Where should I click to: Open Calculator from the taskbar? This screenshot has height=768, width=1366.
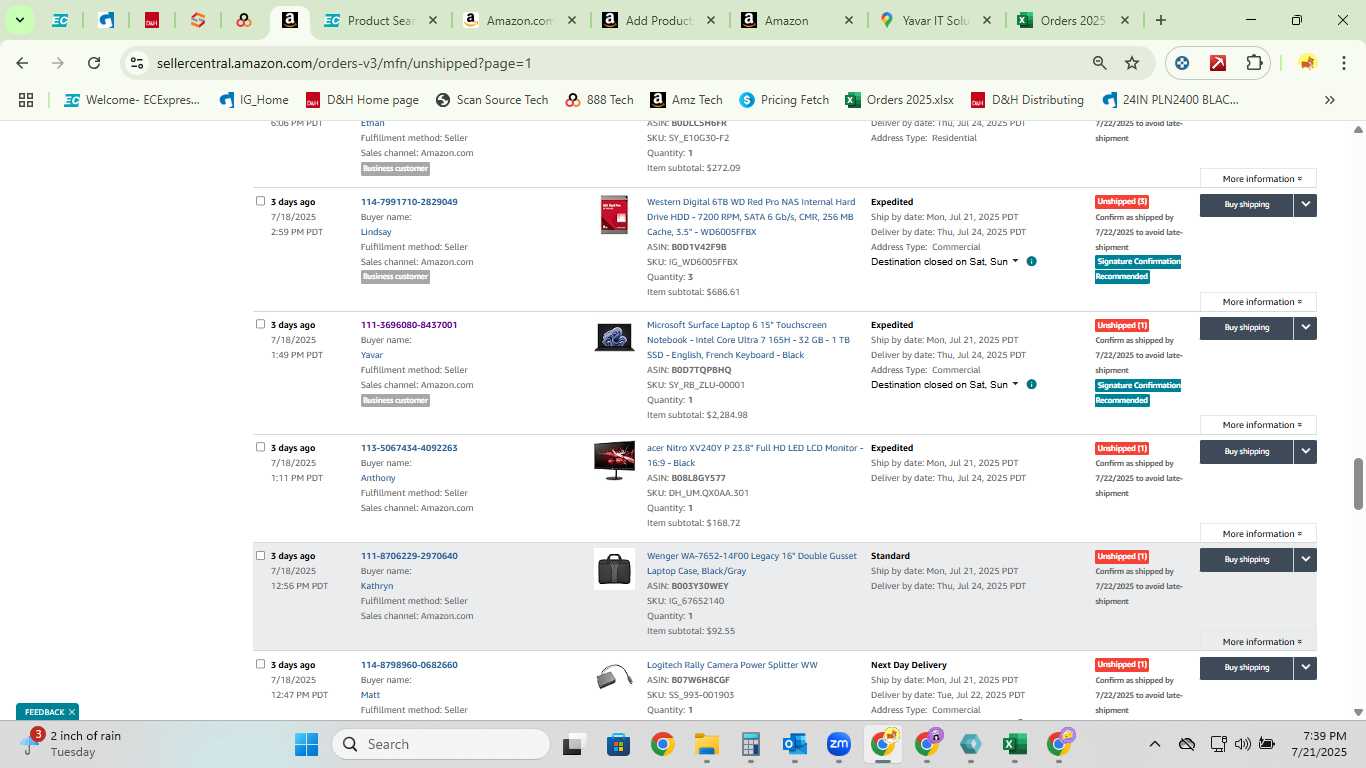751,744
